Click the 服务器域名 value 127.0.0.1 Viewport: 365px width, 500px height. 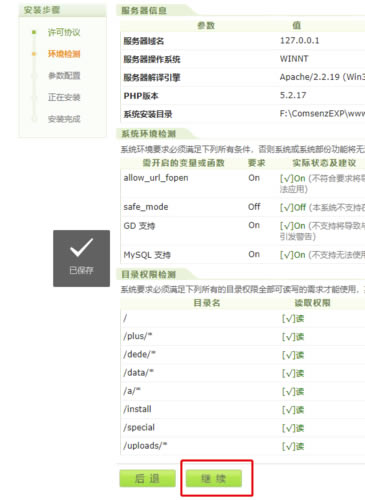(x=299, y=41)
